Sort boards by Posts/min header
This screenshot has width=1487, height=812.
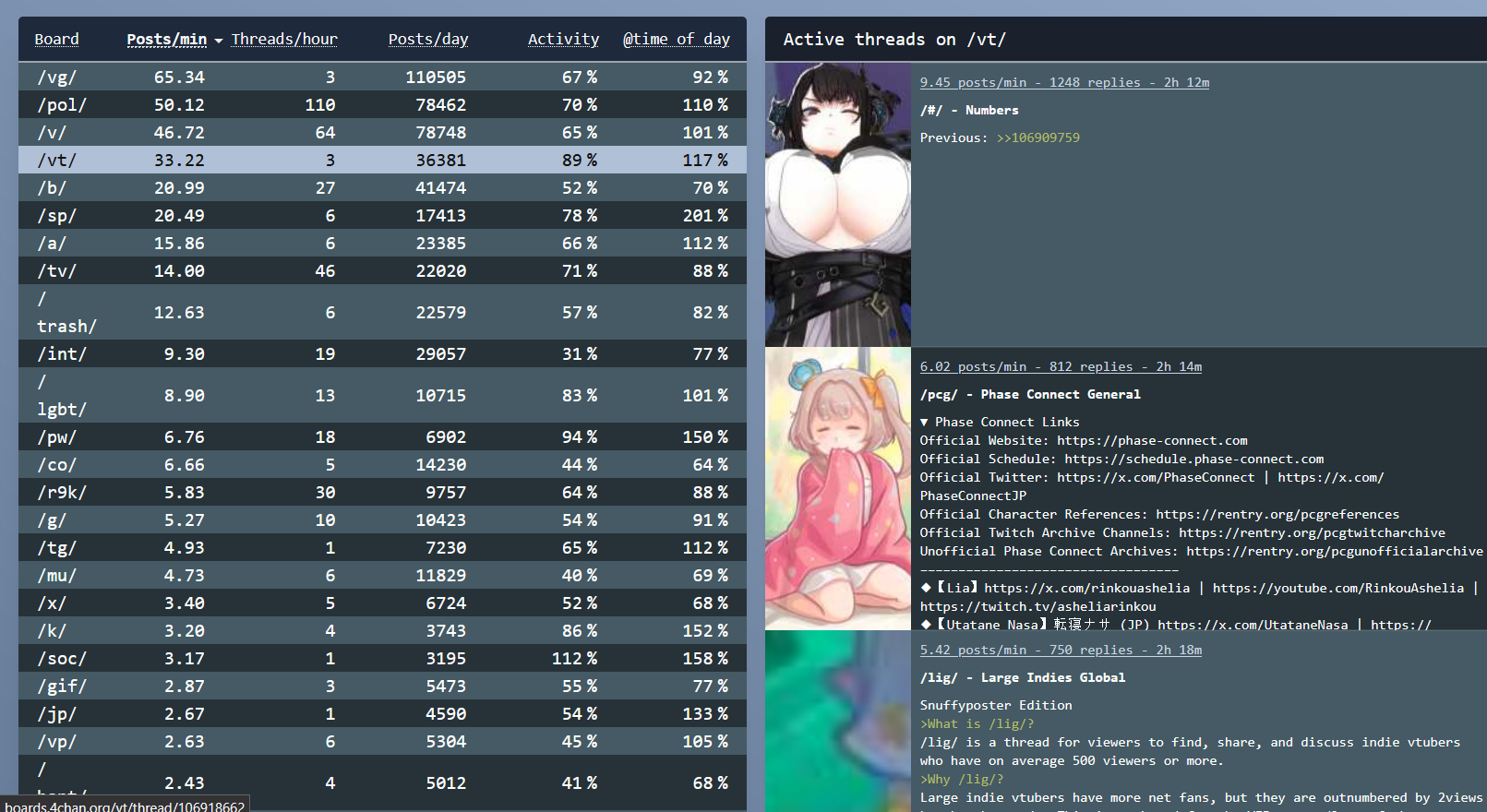pos(166,39)
